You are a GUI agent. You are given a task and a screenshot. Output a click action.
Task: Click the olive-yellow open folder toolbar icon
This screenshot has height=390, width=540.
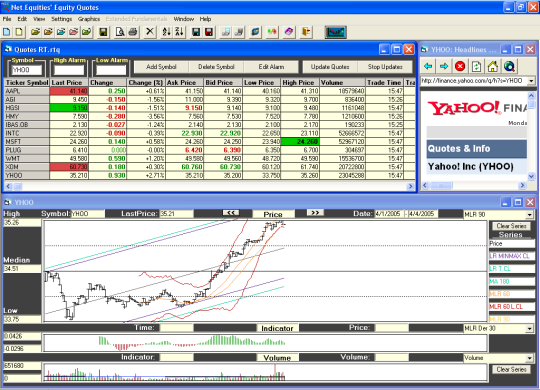point(35,32)
